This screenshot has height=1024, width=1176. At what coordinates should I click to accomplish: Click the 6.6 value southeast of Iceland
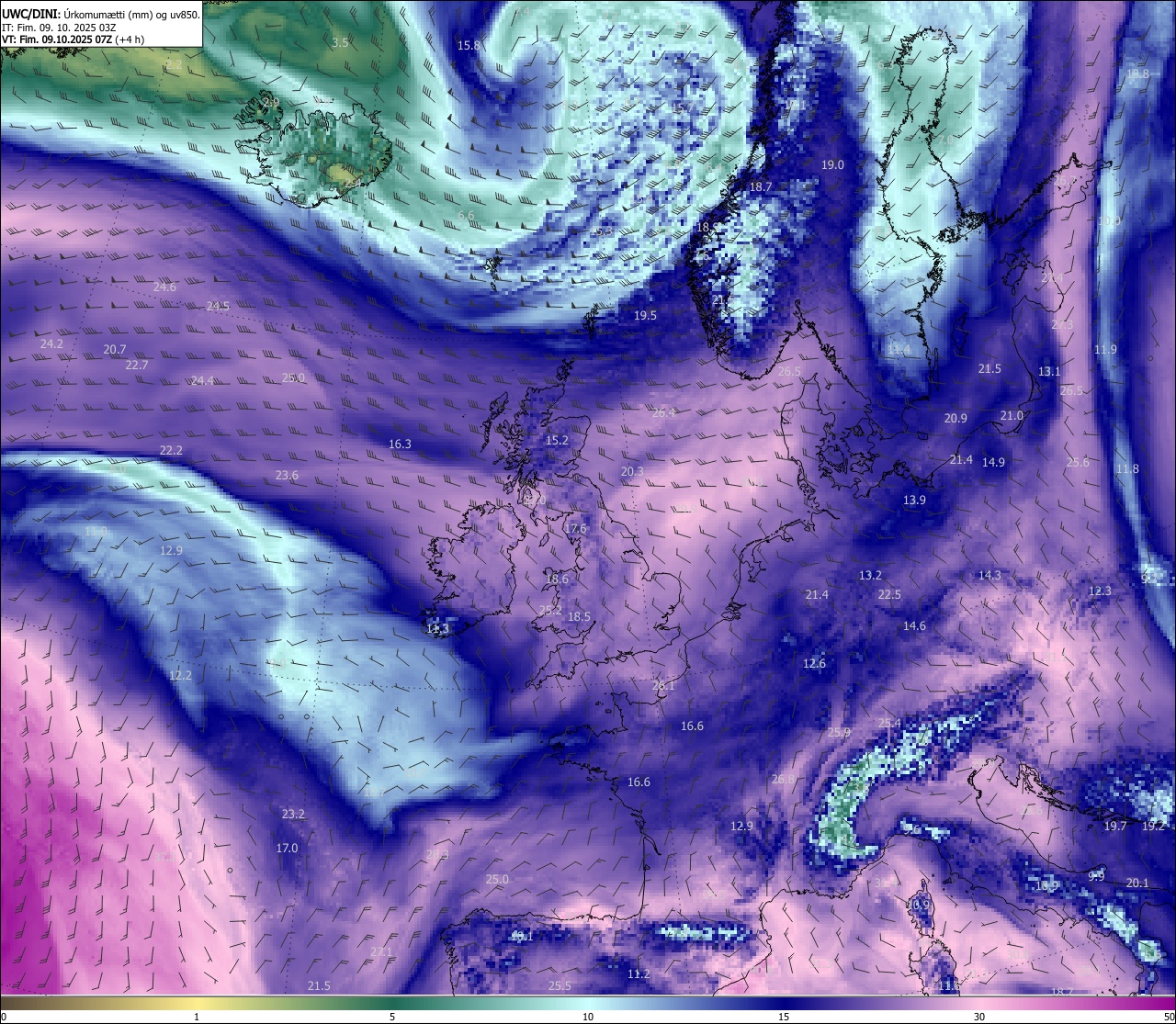pos(466,216)
